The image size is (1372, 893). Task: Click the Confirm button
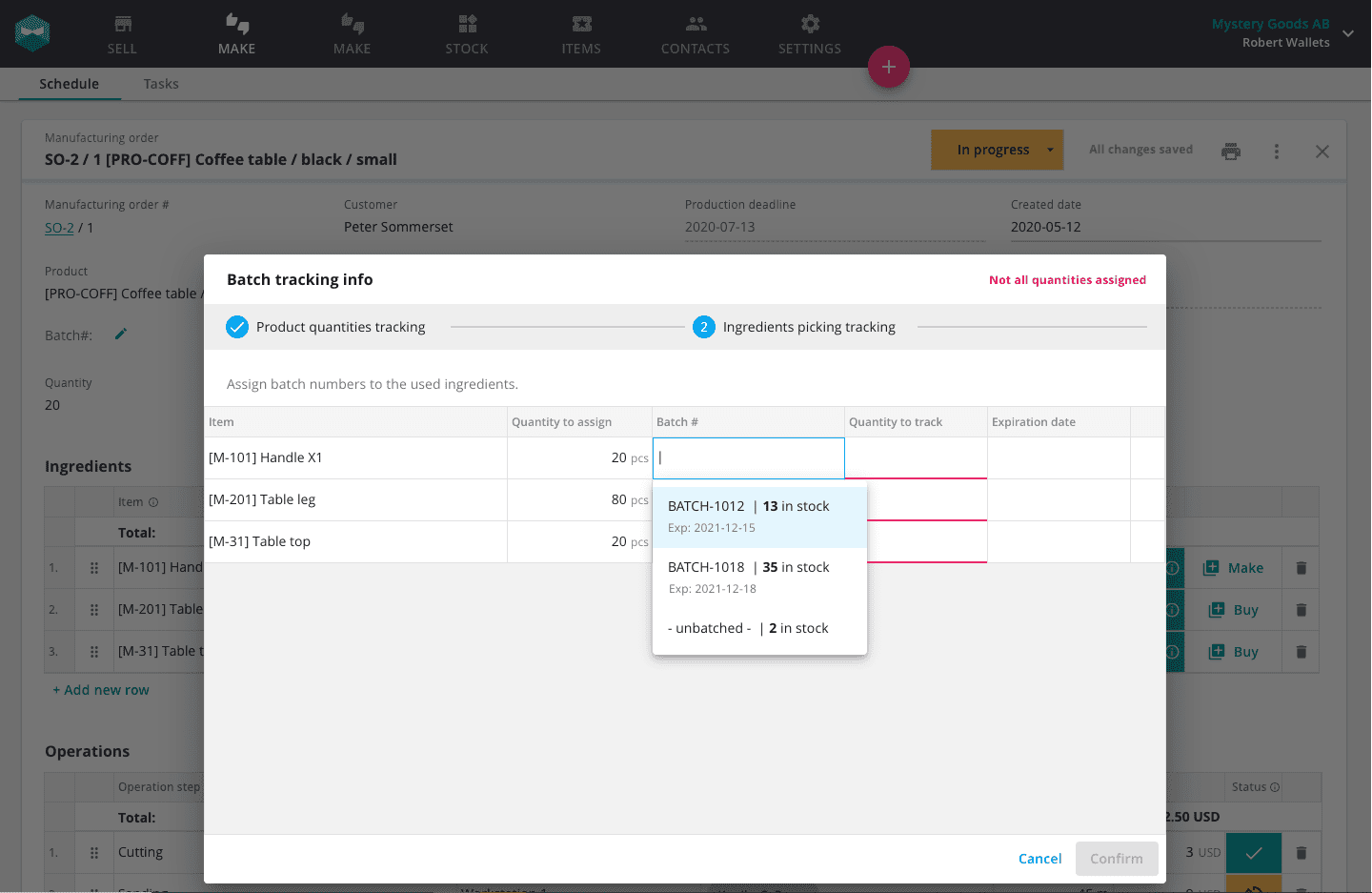1117,859
